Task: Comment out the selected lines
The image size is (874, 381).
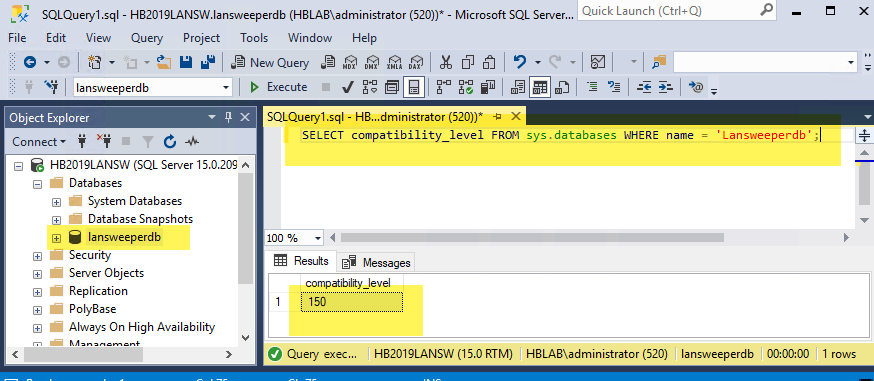Action: pyautogui.click(x=593, y=87)
